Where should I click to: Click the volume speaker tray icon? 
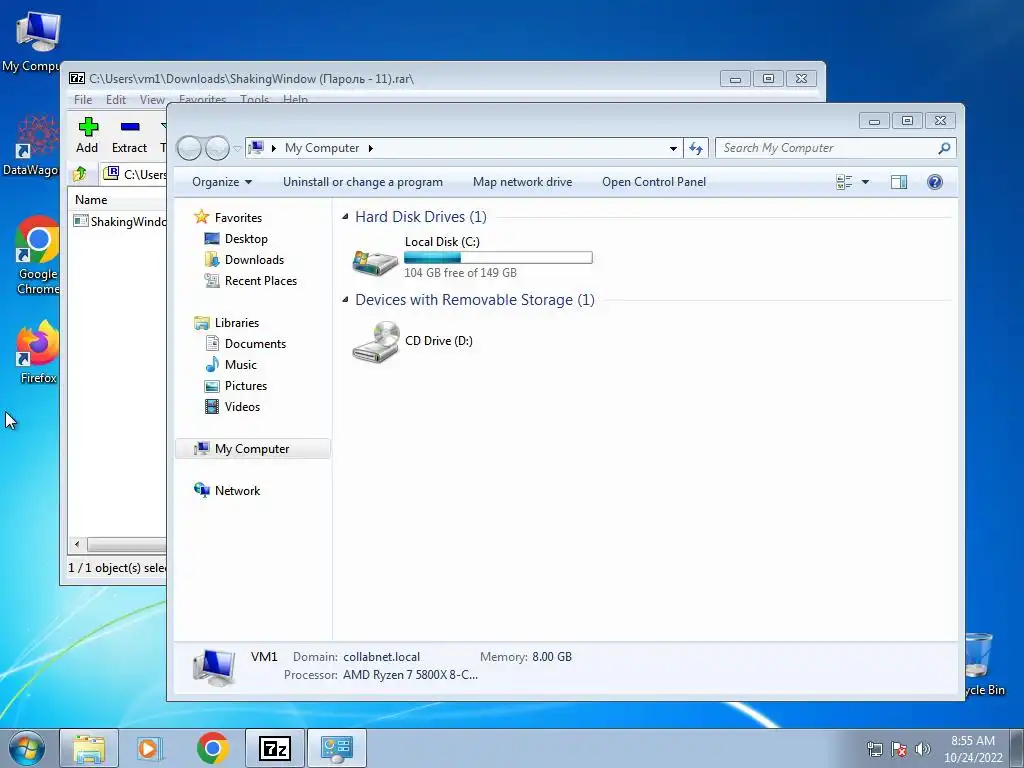click(923, 749)
